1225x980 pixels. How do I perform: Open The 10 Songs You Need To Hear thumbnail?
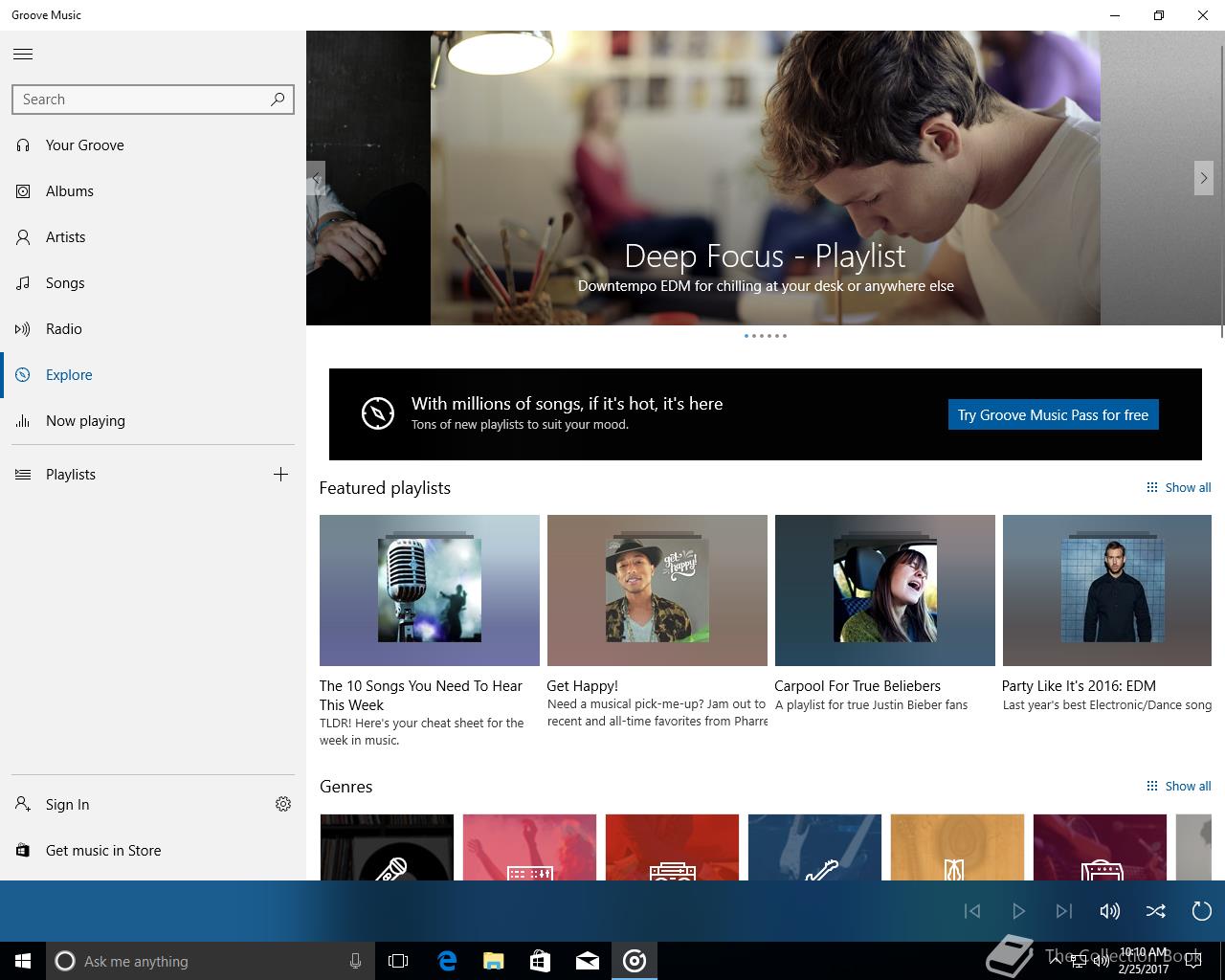430,590
